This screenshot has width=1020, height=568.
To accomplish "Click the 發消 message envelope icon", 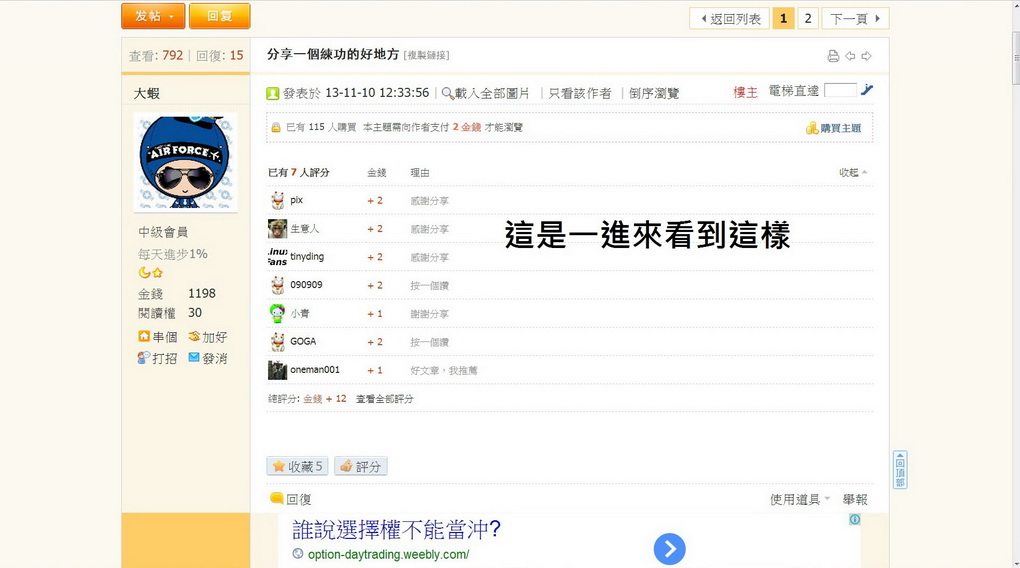I will coord(194,357).
